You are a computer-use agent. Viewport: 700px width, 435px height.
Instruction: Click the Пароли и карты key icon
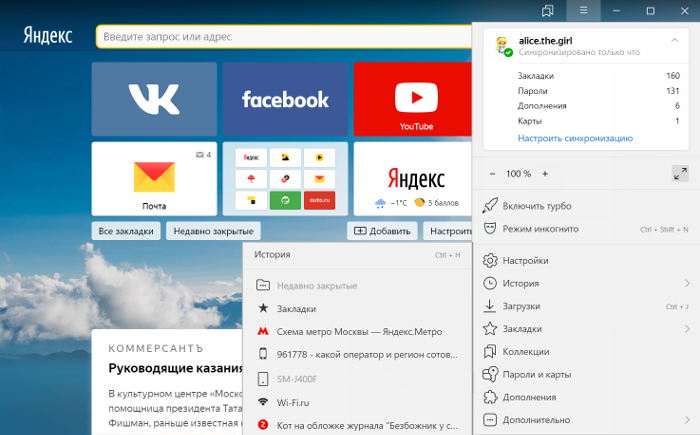[x=490, y=374]
